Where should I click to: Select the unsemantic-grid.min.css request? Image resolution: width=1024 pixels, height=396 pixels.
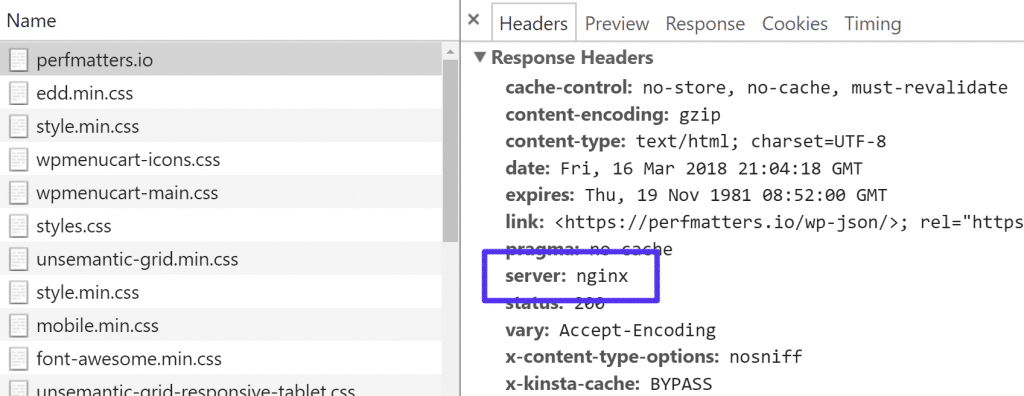(221, 259)
